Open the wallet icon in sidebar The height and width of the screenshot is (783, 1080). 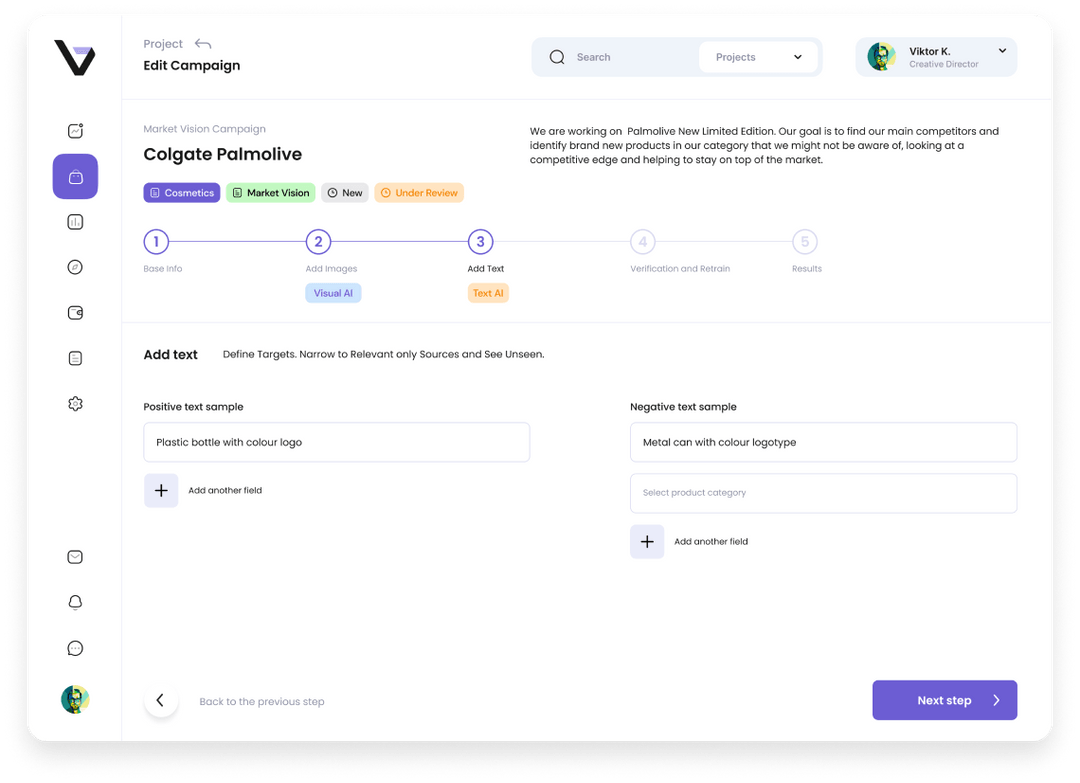click(75, 313)
